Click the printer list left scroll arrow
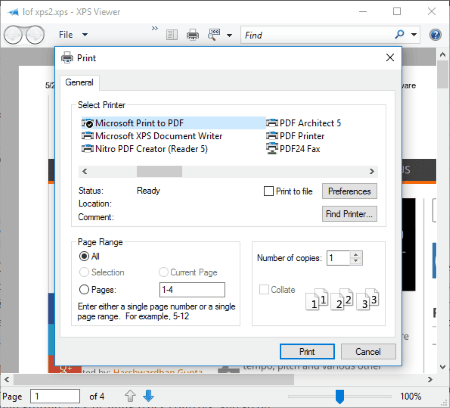Screen dimensions: 450x408 tap(85, 171)
